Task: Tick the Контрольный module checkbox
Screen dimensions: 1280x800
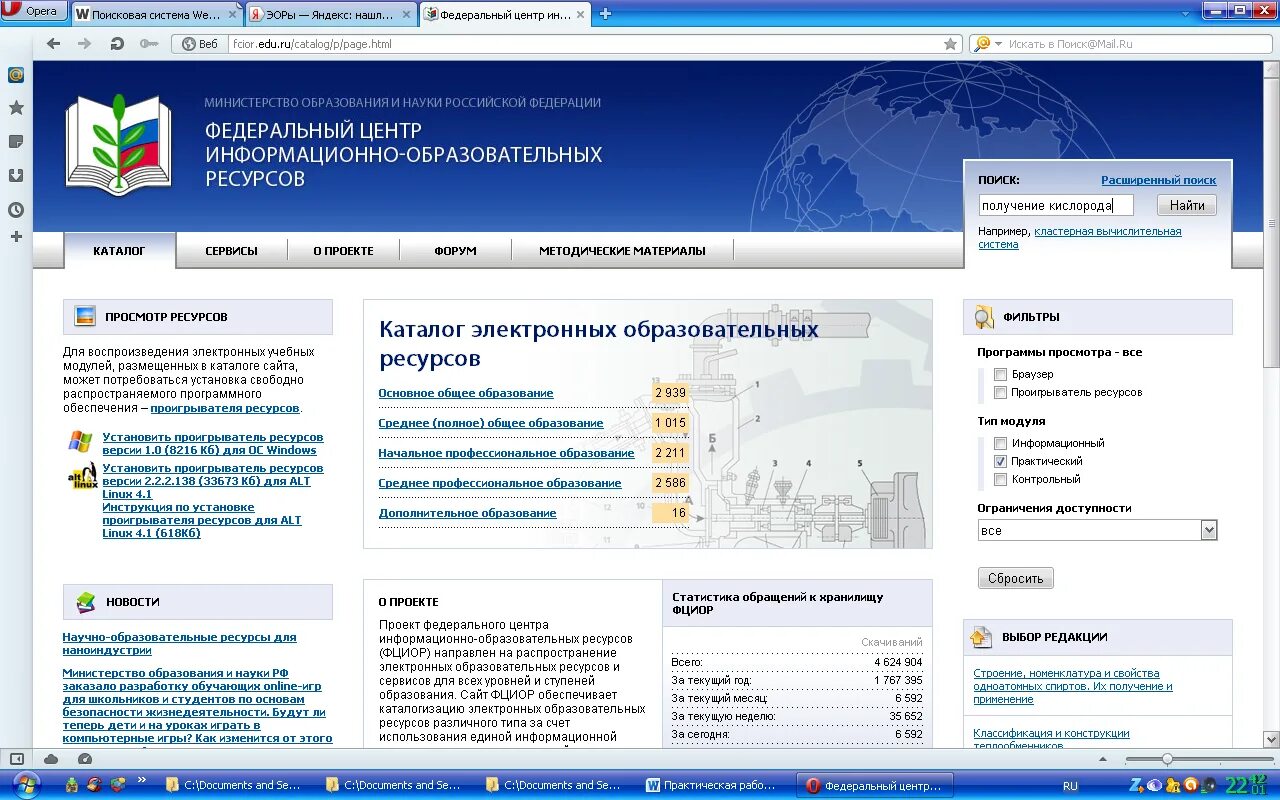Action: [1001, 480]
